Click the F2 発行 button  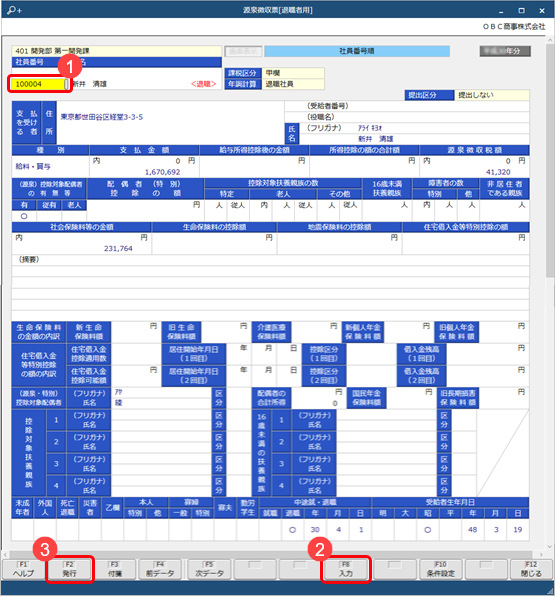tap(69, 569)
